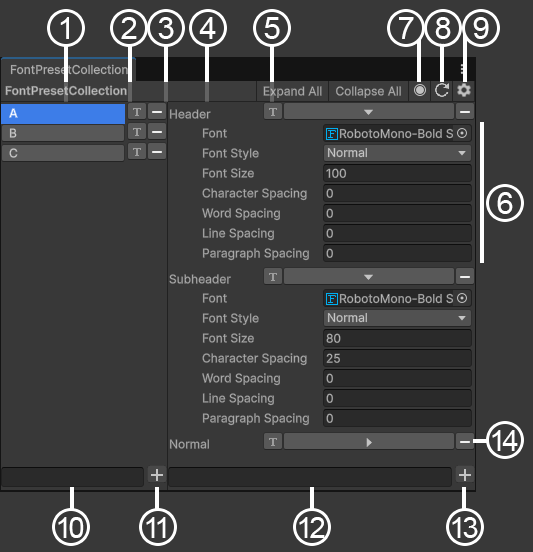533x552 pixels.
Task: Click the Header Line Spacing field
Action: [x=397, y=233]
